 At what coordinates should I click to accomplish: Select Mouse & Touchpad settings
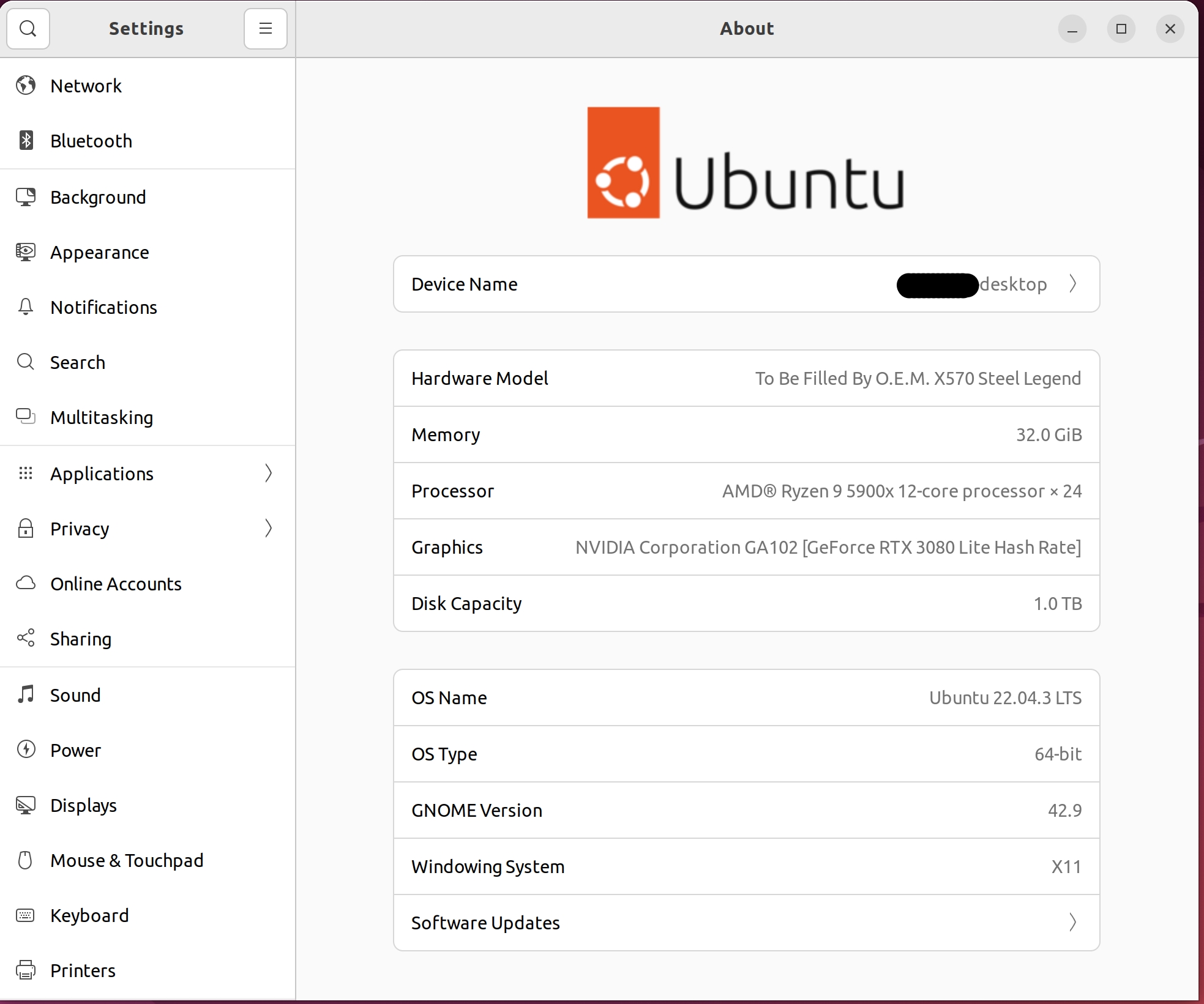pyautogui.click(x=148, y=860)
